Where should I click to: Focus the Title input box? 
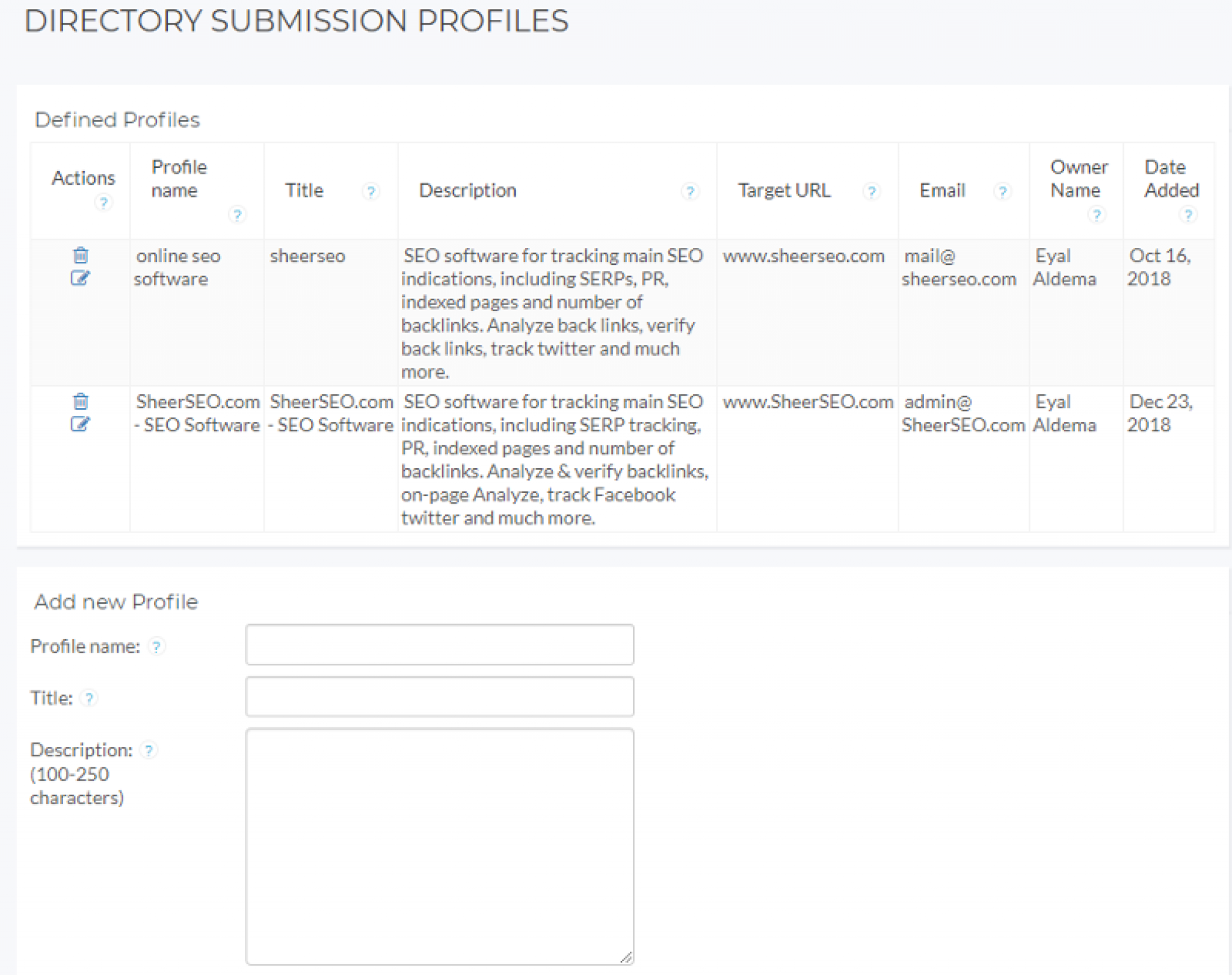pyautogui.click(x=440, y=696)
